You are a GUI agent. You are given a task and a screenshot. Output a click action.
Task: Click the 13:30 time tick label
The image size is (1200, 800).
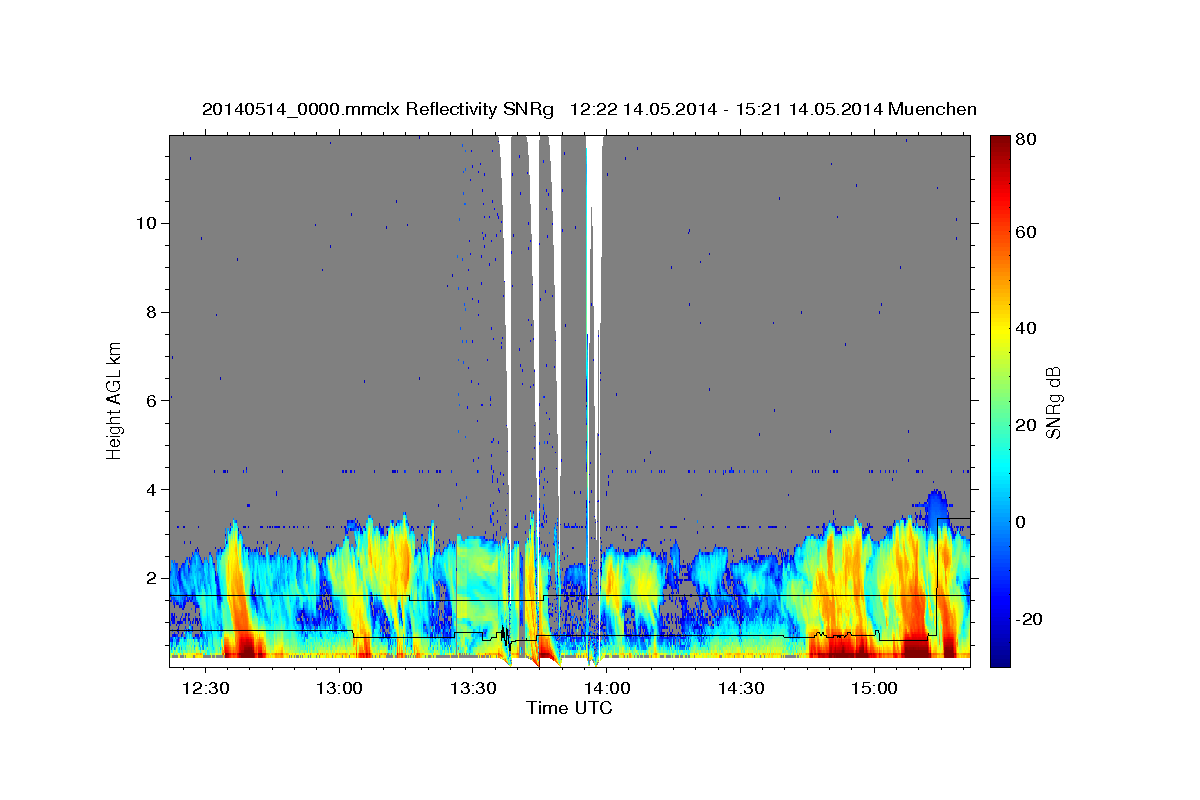472,689
